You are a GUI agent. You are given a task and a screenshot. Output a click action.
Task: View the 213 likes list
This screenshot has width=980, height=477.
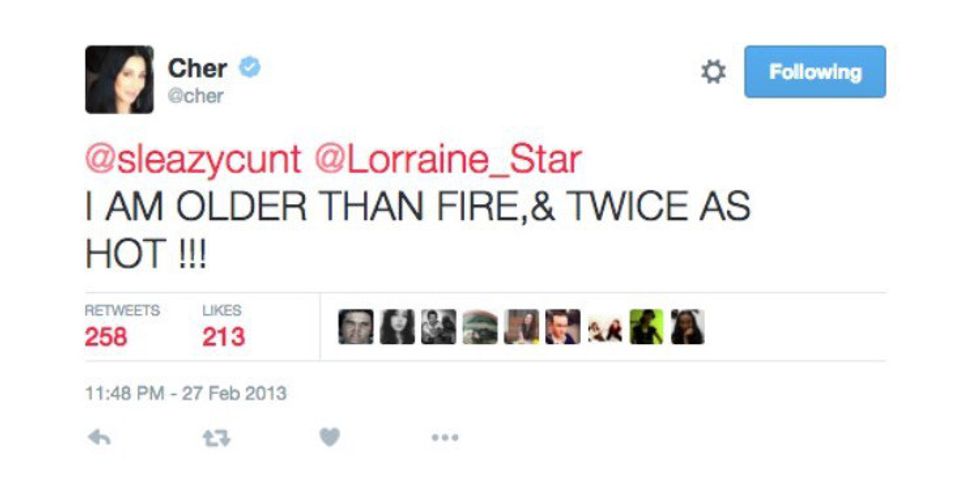[223, 336]
